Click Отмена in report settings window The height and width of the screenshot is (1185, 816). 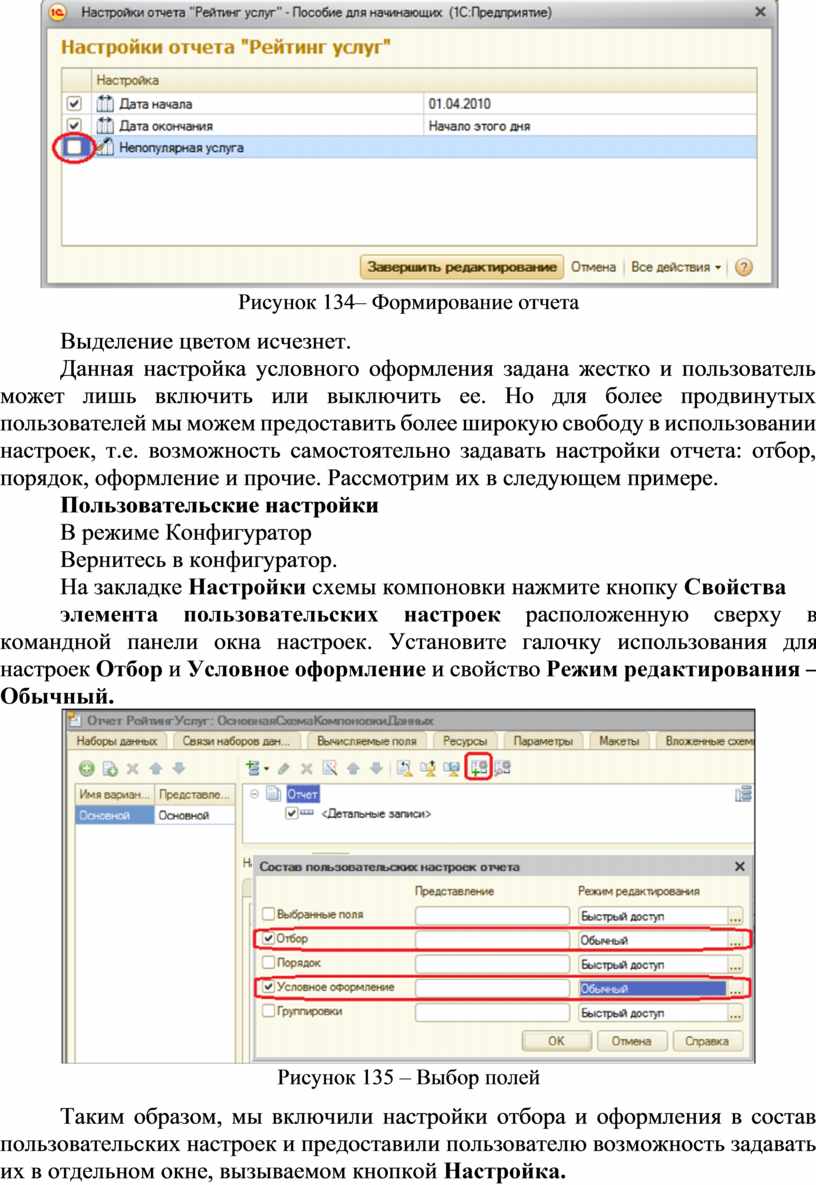593,267
